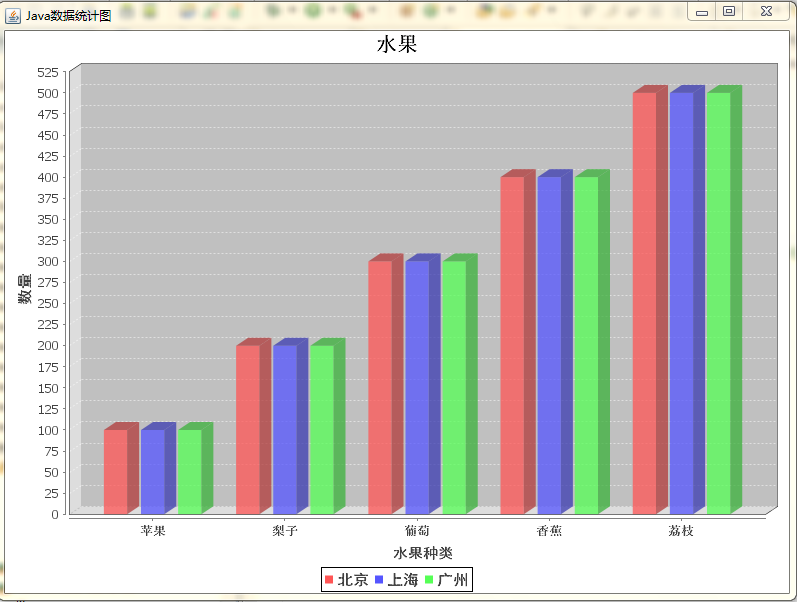797x602 pixels.
Task: Click the 荔枝 category label
Action: click(681, 531)
